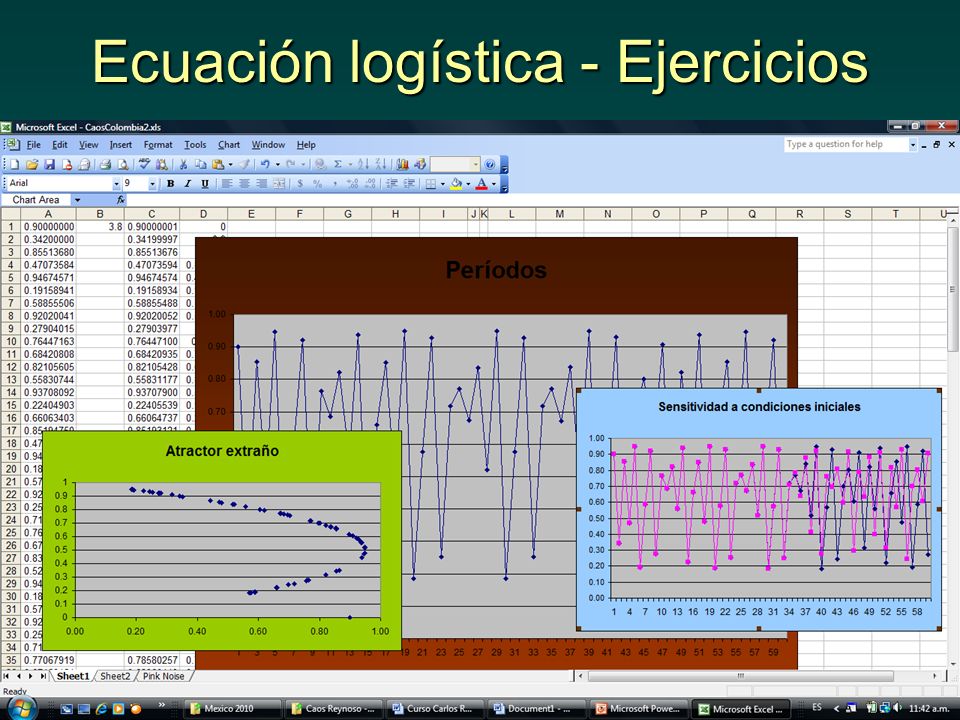
Task: Open Print Preview from toolbar
Action: coord(122,164)
